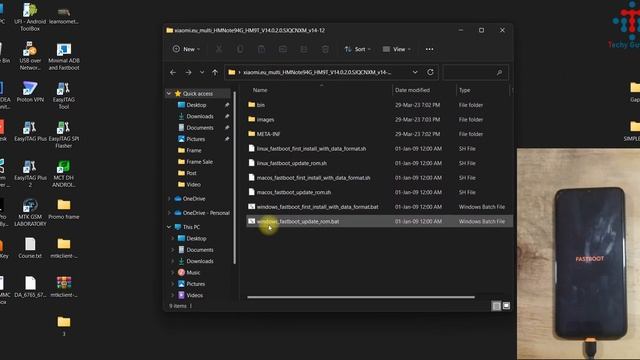Open Promo frame folder on desktop
This screenshot has width=640, height=360.
click(x=64, y=209)
